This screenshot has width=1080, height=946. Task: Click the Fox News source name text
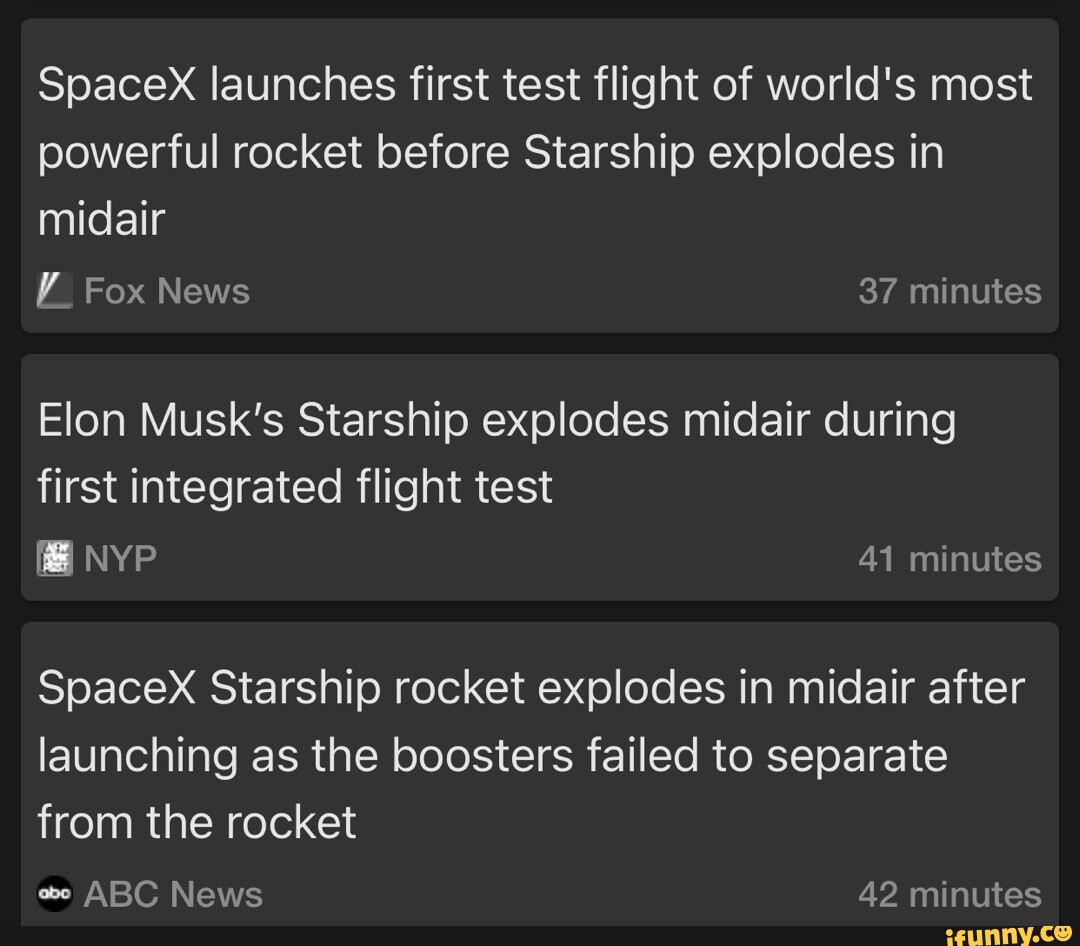pyautogui.click(x=166, y=290)
